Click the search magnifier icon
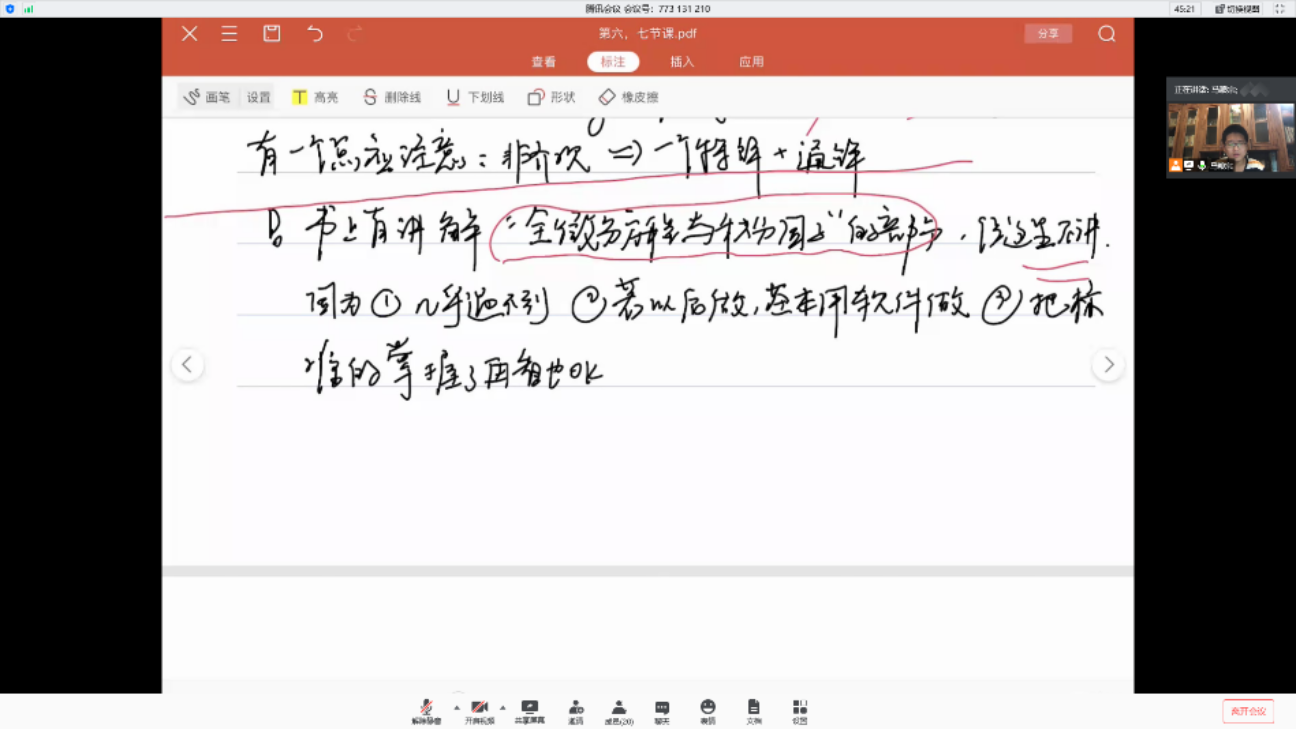This screenshot has width=1296, height=730. pos(1106,34)
